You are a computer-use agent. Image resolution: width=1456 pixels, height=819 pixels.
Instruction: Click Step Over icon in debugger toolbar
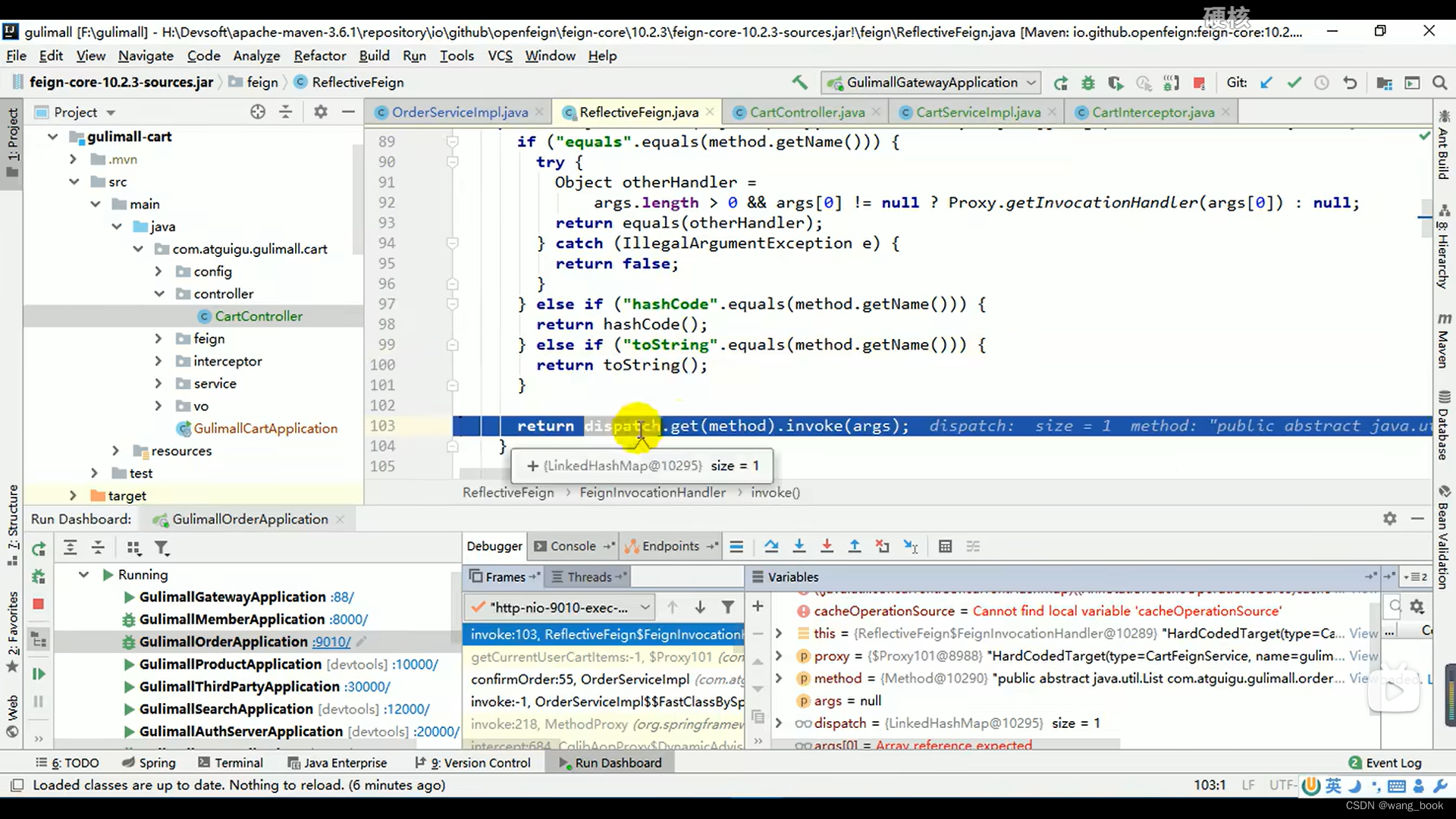tap(771, 546)
